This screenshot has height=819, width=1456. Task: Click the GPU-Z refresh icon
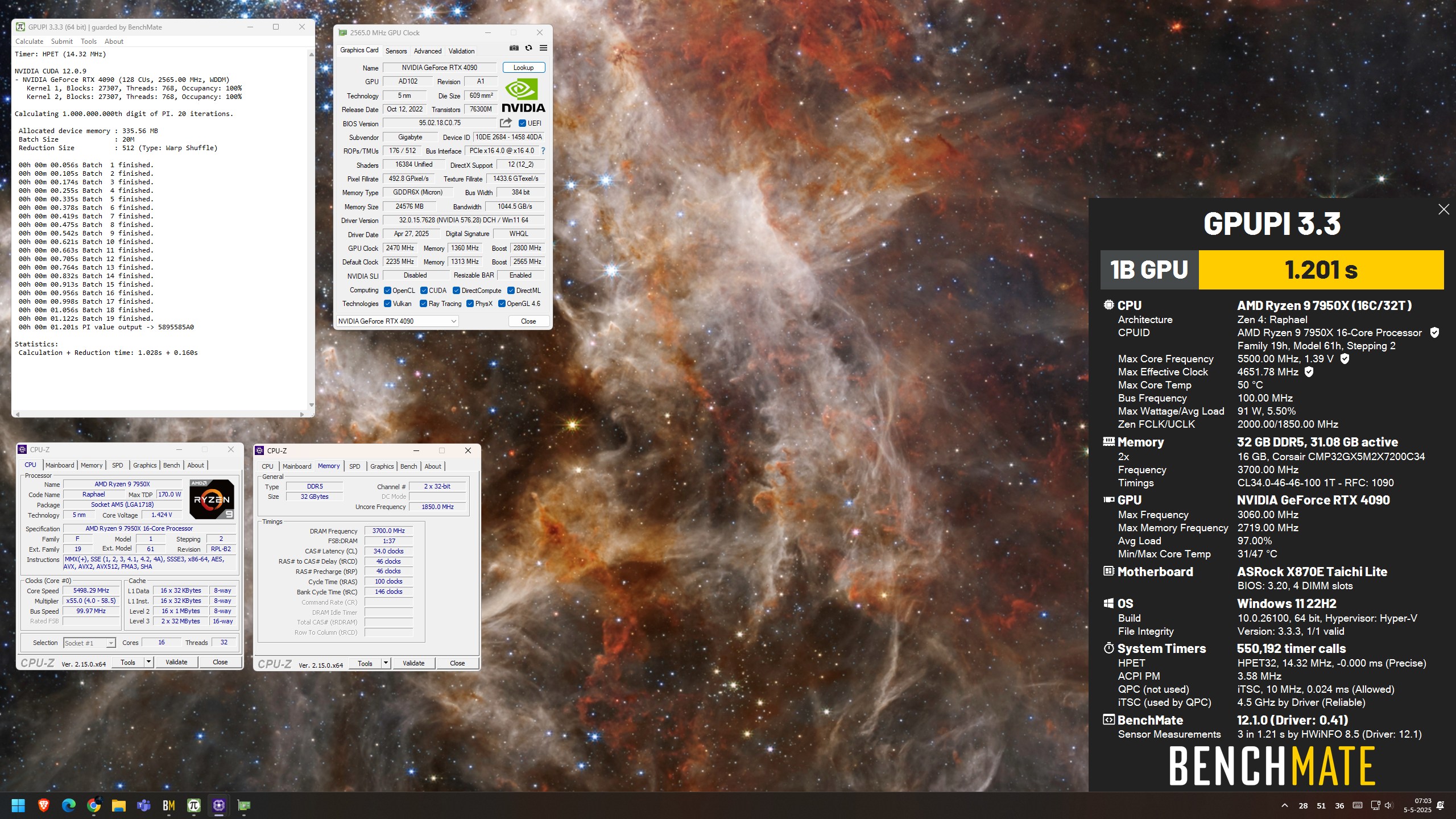point(528,48)
